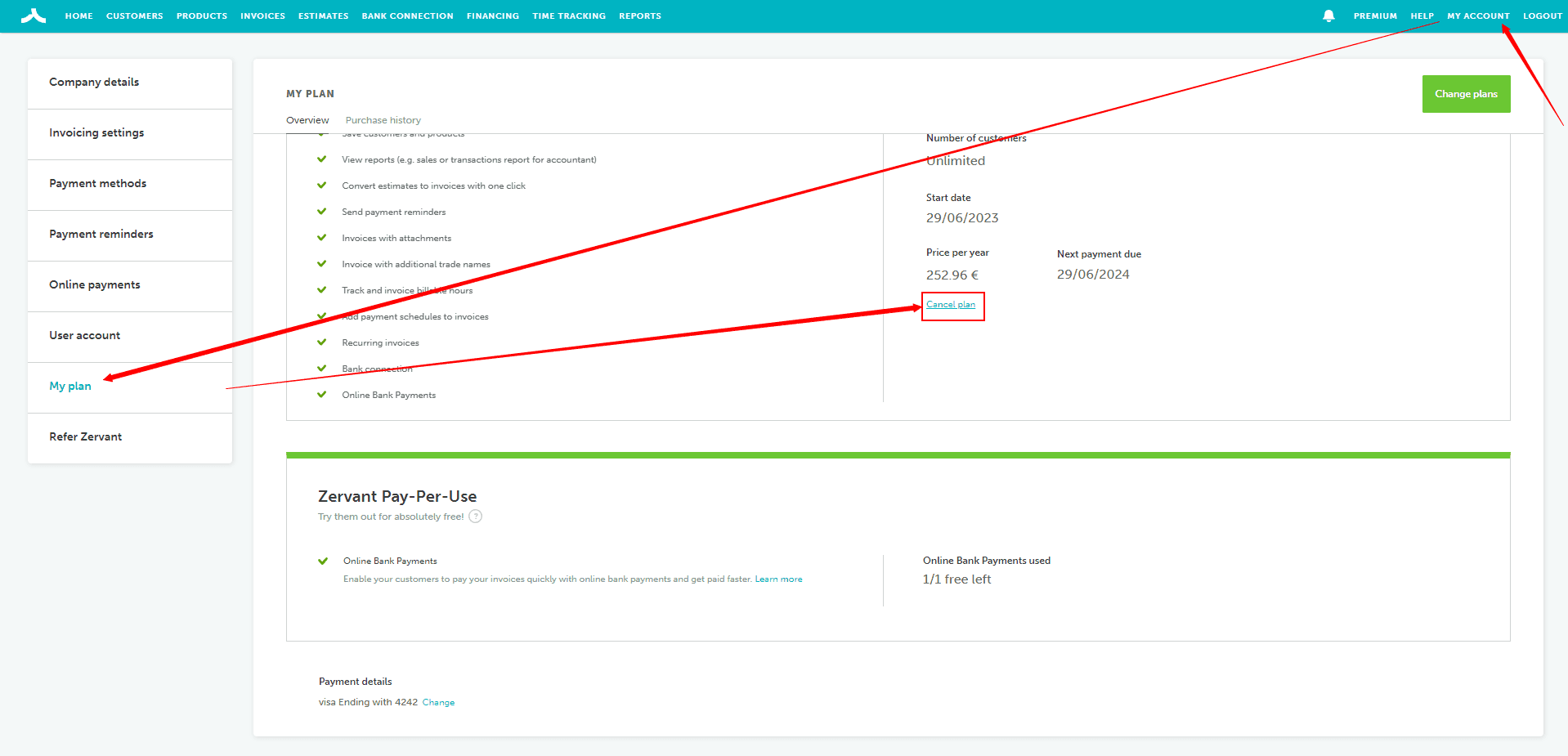Click the '1/1 free left' text
The height and width of the screenshot is (756, 1568).
(x=956, y=579)
